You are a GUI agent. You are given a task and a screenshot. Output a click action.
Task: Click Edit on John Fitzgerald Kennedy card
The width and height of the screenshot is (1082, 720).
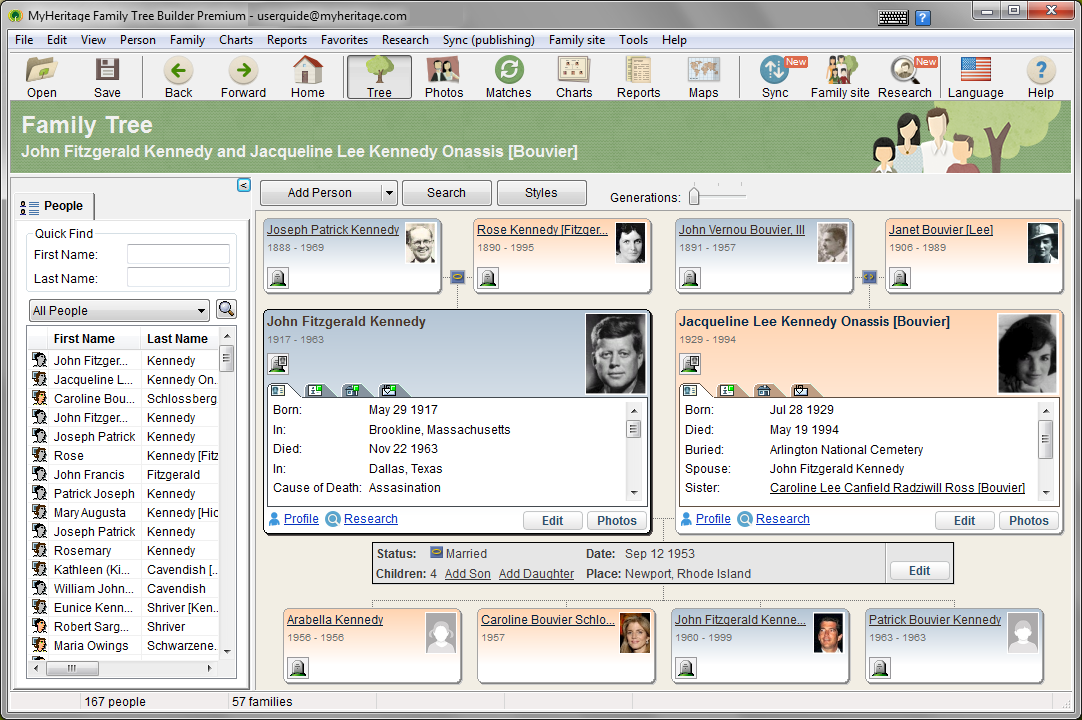click(x=553, y=520)
